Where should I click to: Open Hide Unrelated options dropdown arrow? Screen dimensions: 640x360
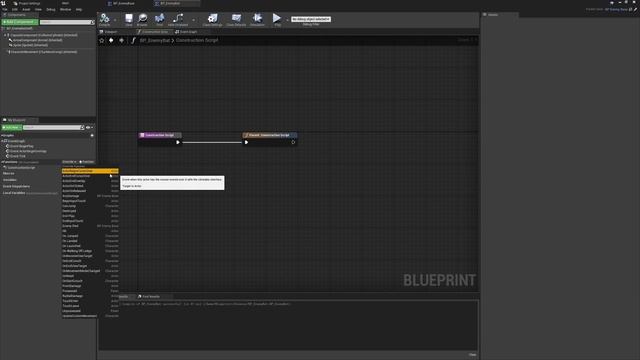pos(193,20)
